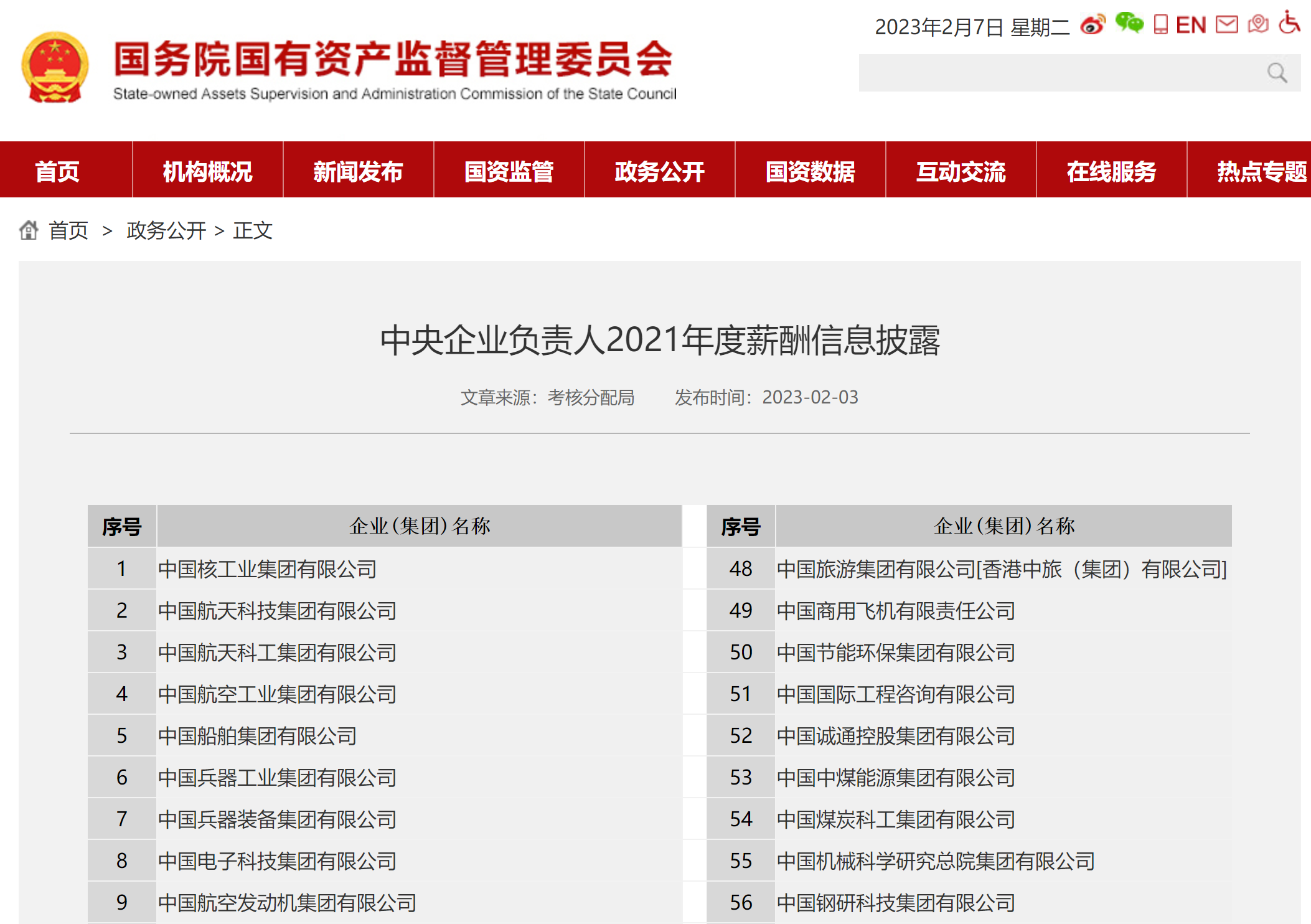The width and height of the screenshot is (1311, 924).
Task: Click the left table 序号 header
Action: point(122,526)
